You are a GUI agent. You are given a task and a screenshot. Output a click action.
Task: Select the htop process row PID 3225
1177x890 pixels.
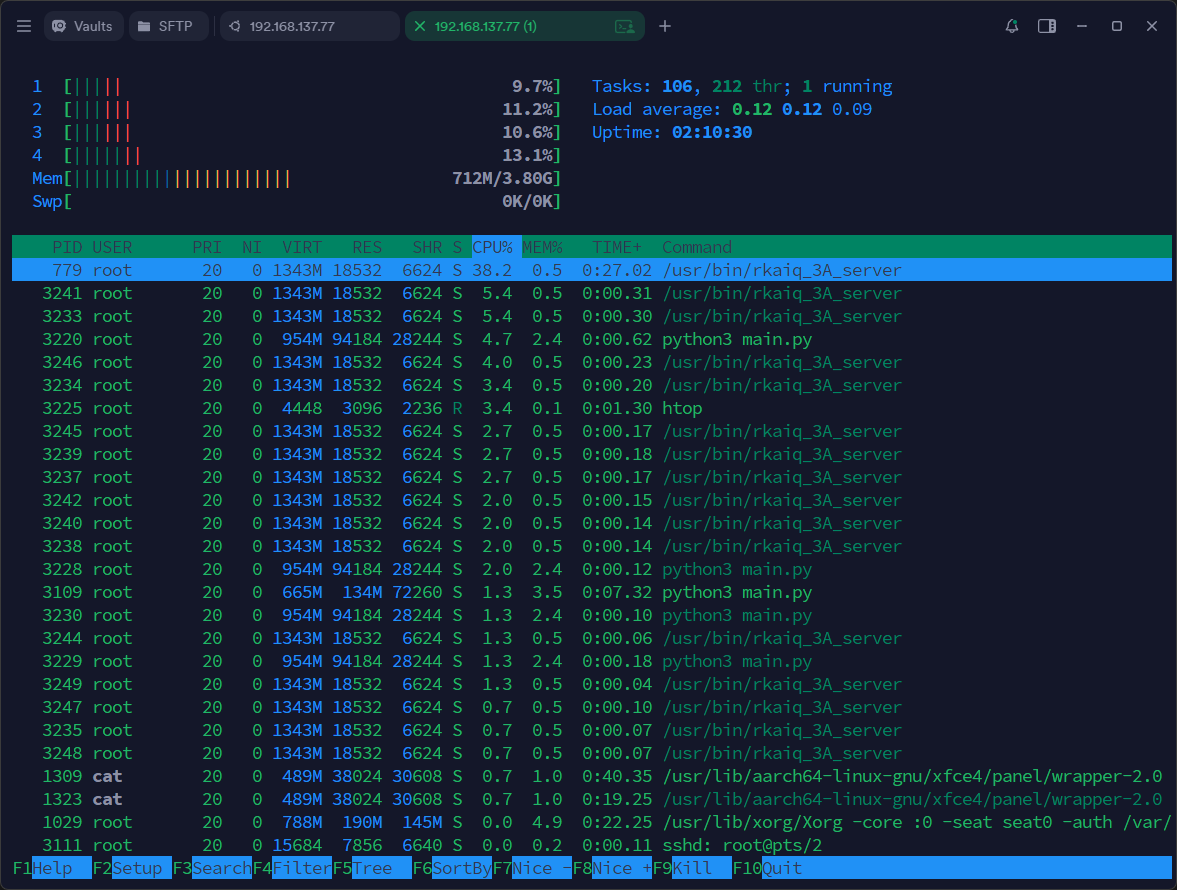[x=400, y=408]
